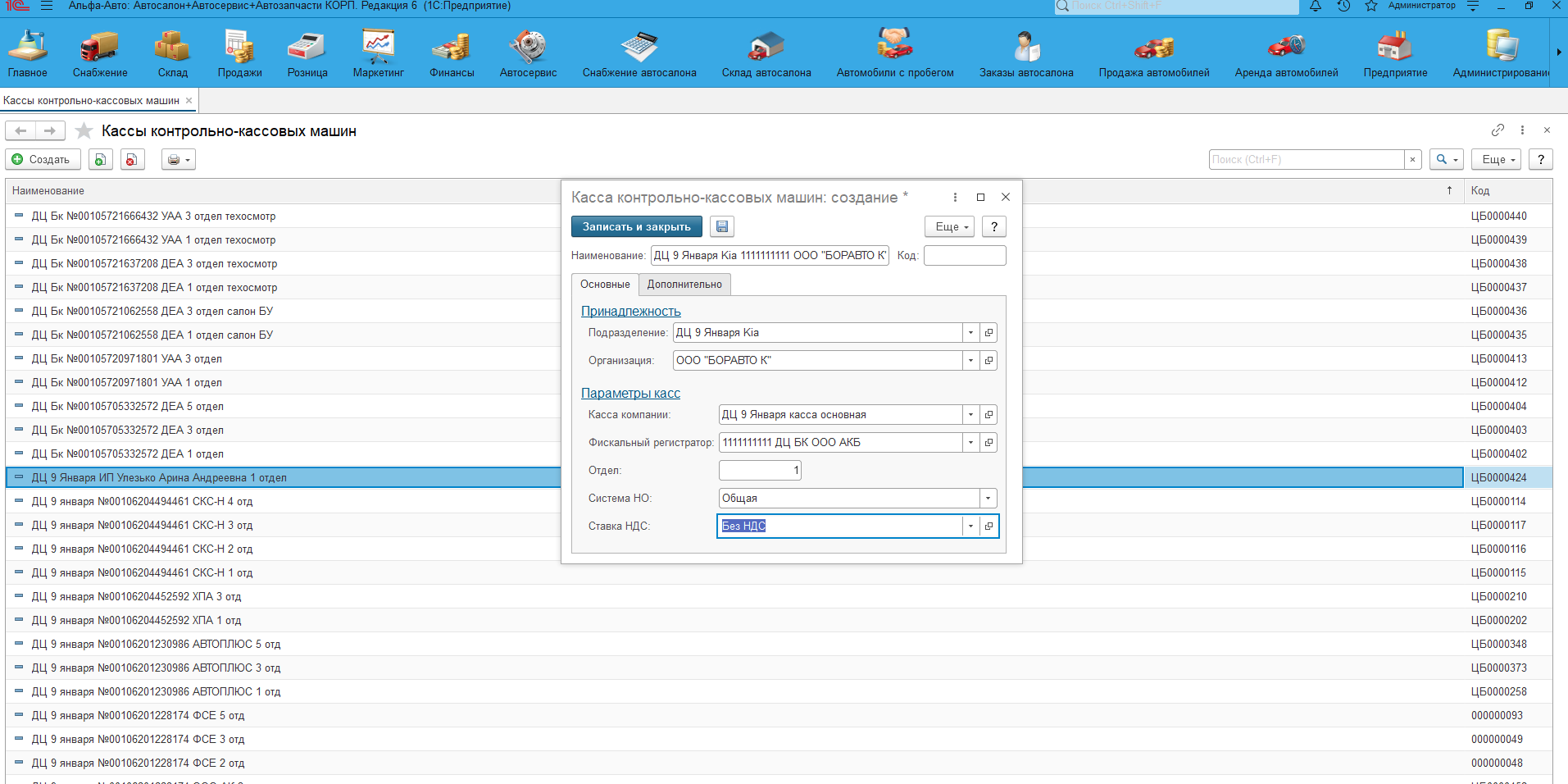Open the Склад автосалона section
1568x784 pixels.
[766, 54]
